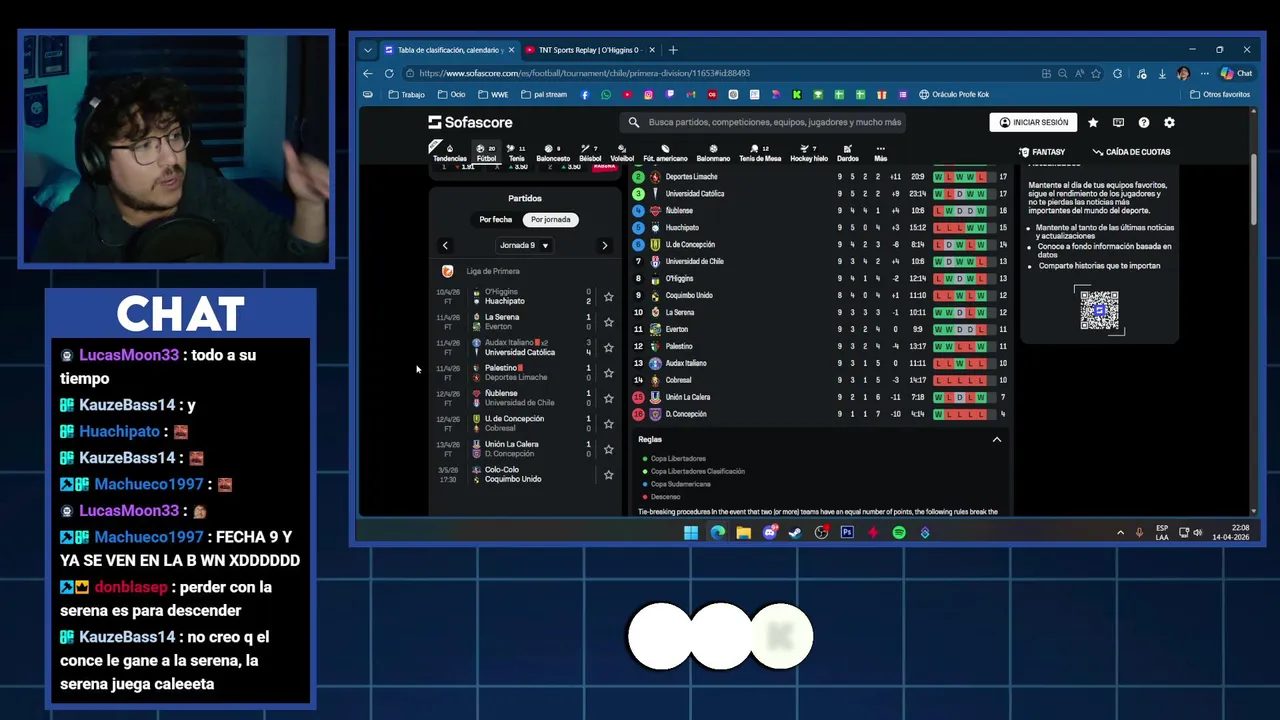Open File Explorer from taskbar
This screenshot has width=1280, height=720.
(x=743, y=533)
